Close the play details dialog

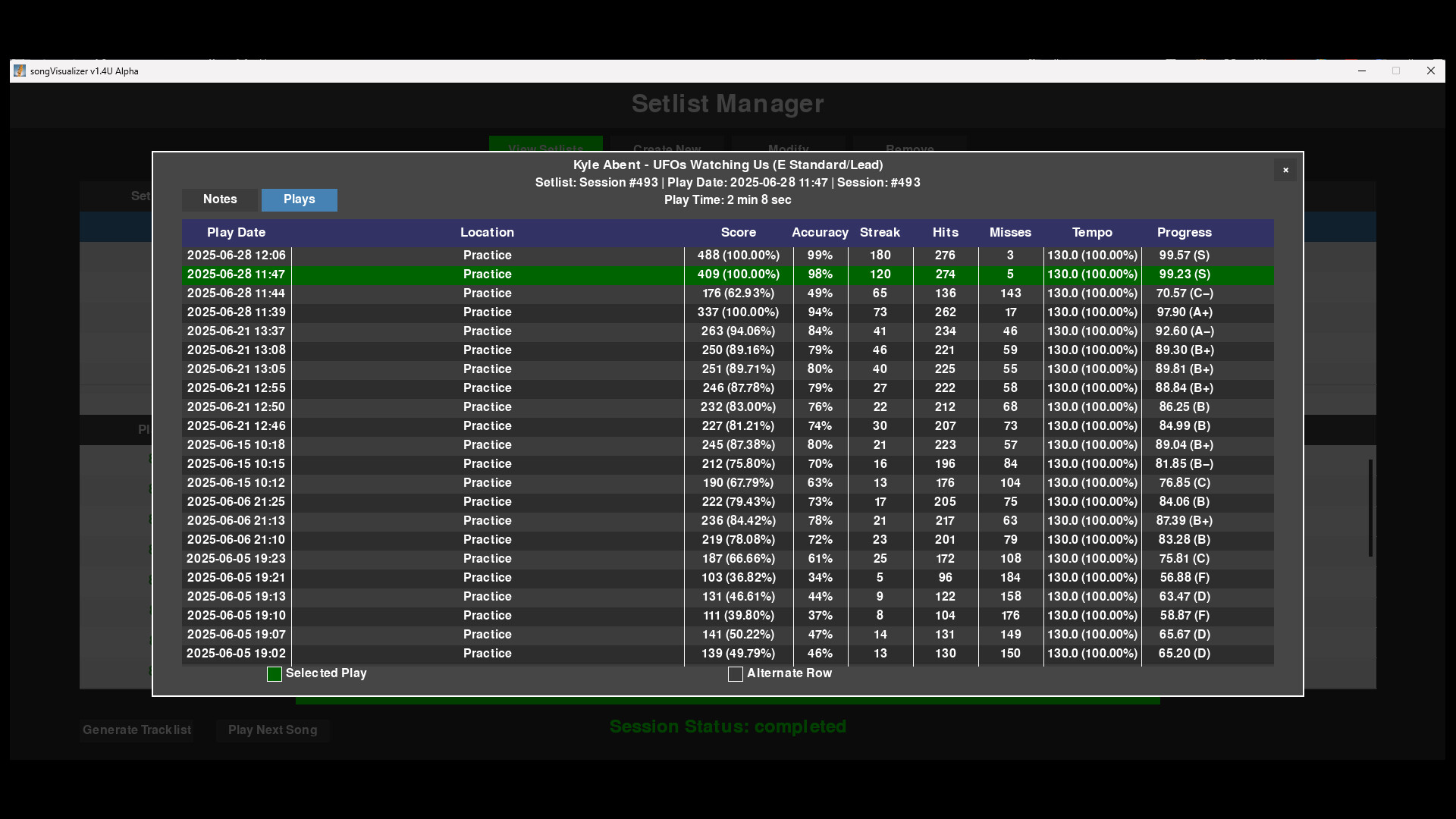[1285, 170]
